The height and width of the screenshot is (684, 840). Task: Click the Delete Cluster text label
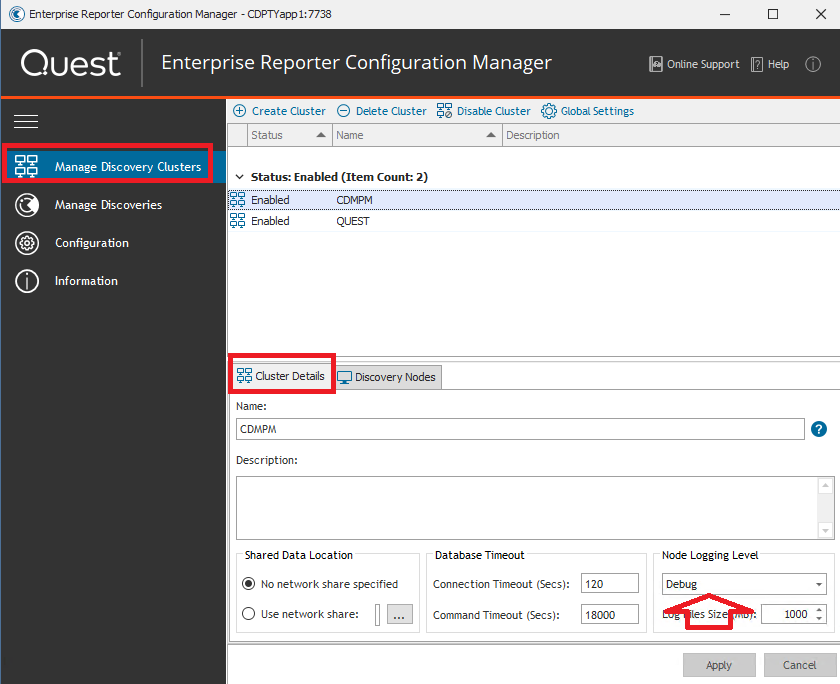391,111
